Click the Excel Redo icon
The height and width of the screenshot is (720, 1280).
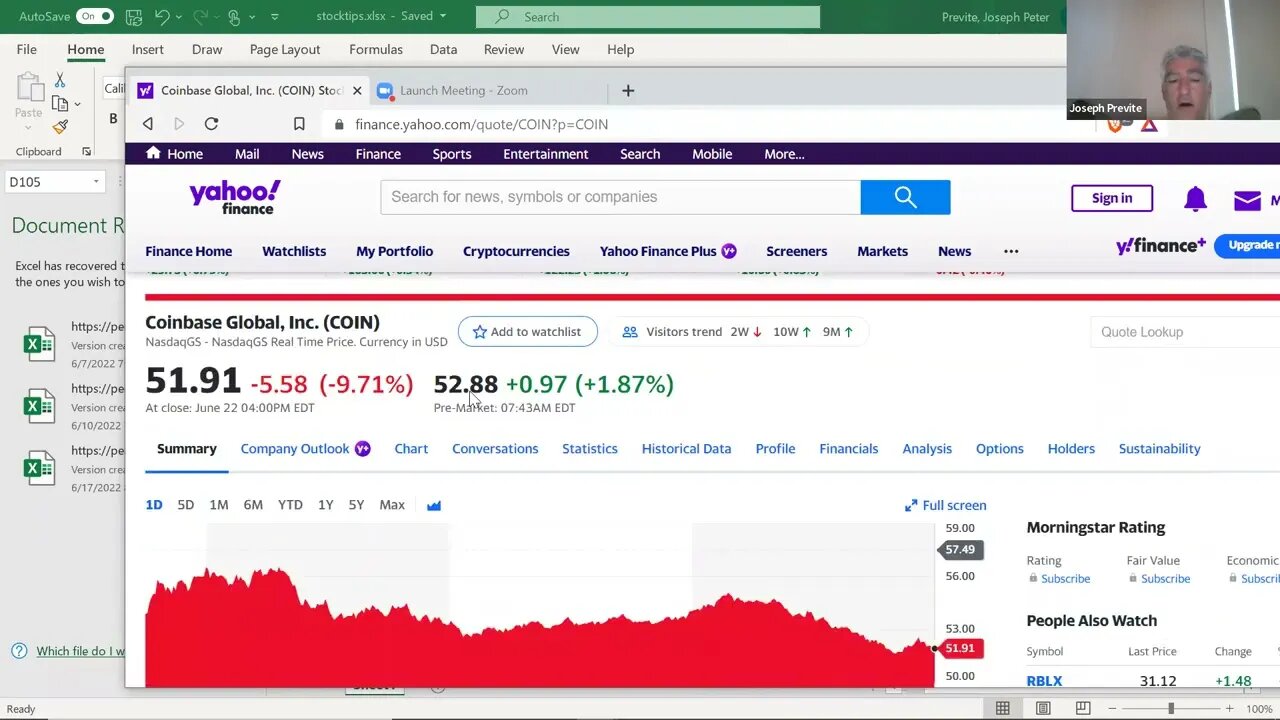(199, 17)
